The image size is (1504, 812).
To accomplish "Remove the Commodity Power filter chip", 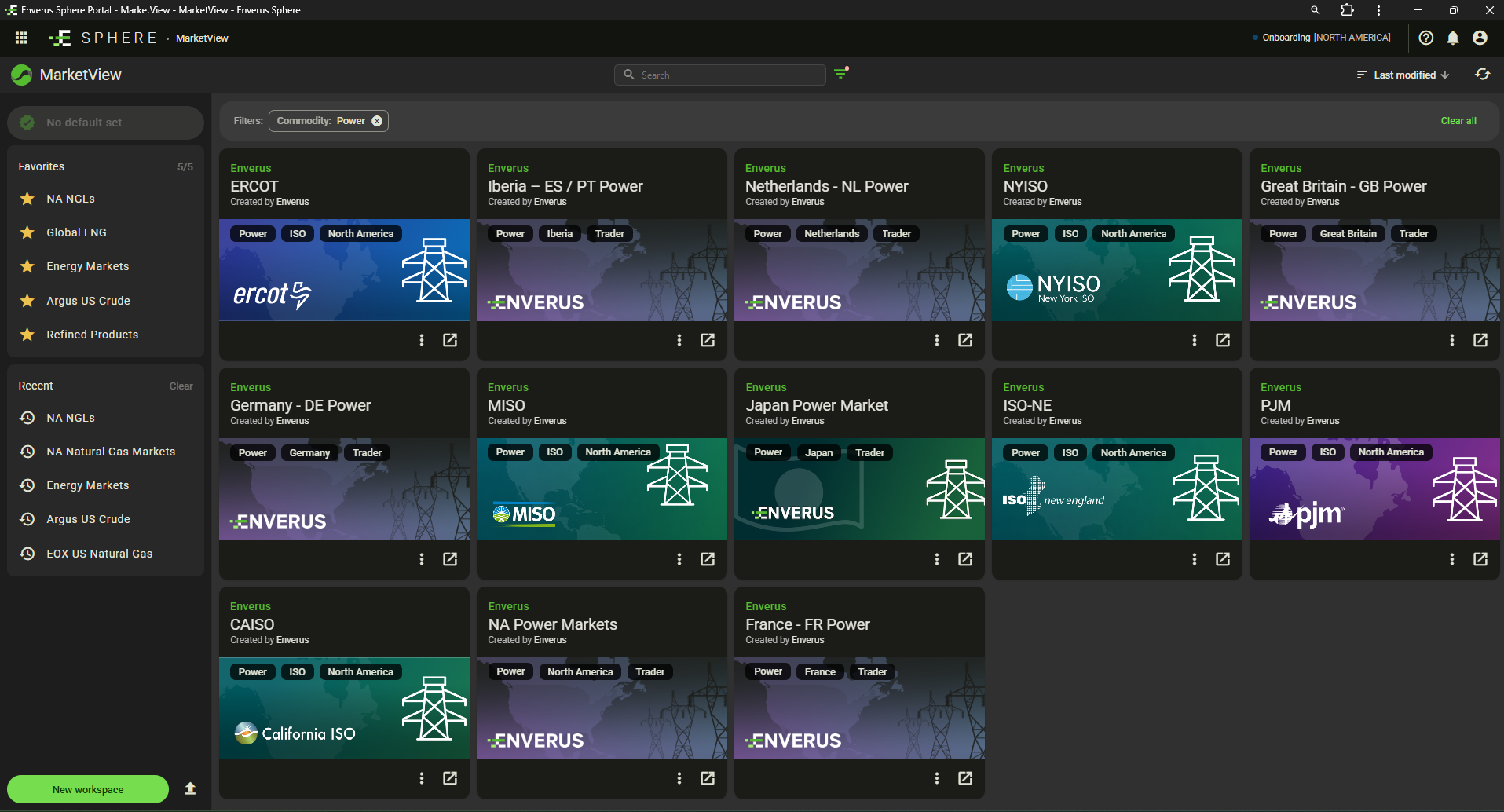I will (377, 121).
